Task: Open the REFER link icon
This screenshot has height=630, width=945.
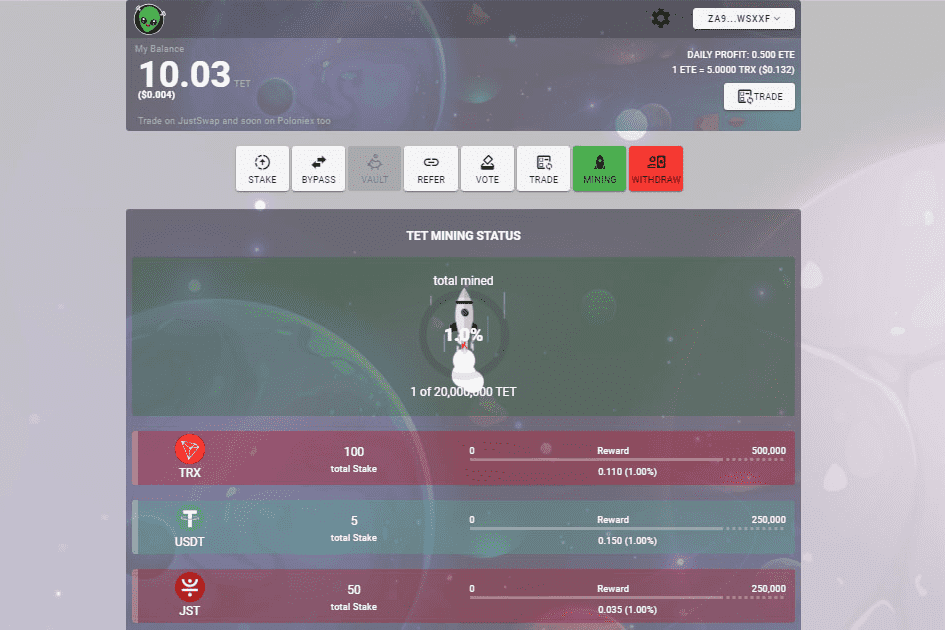Action: click(x=431, y=168)
